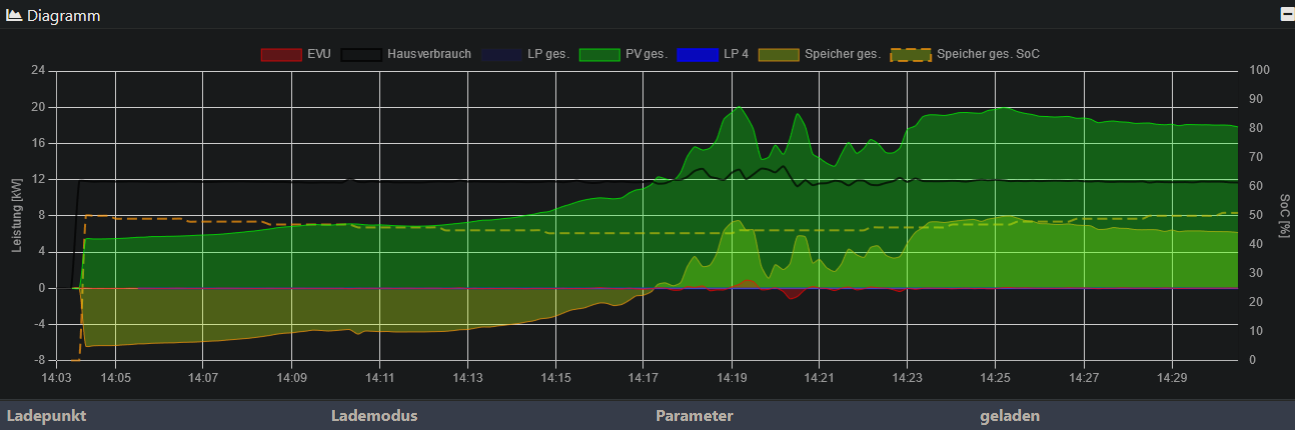This screenshot has width=1295, height=430.
Task: Click the 14:27 time axis tick
Action: pyautogui.click(x=1083, y=379)
